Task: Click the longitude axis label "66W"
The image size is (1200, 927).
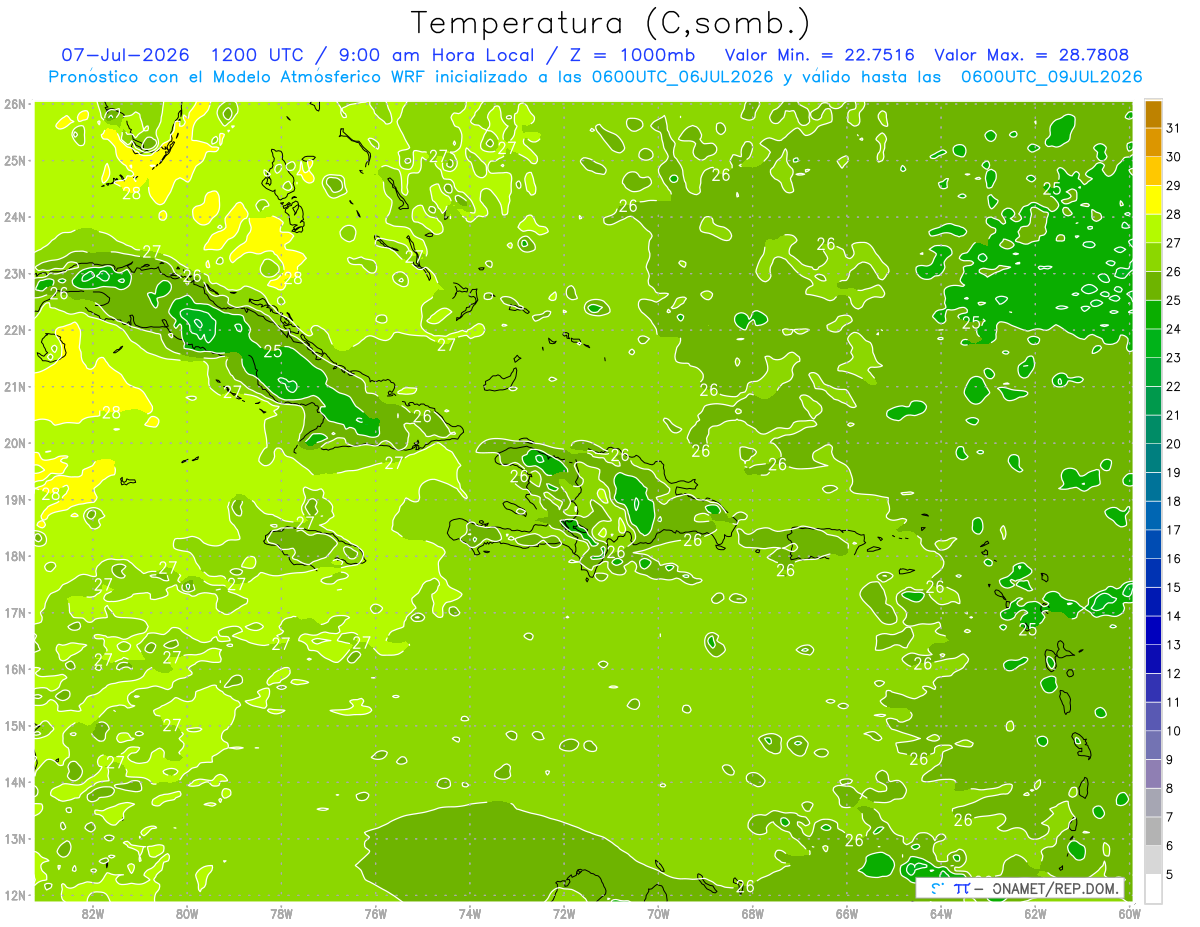Action: (847, 914)
